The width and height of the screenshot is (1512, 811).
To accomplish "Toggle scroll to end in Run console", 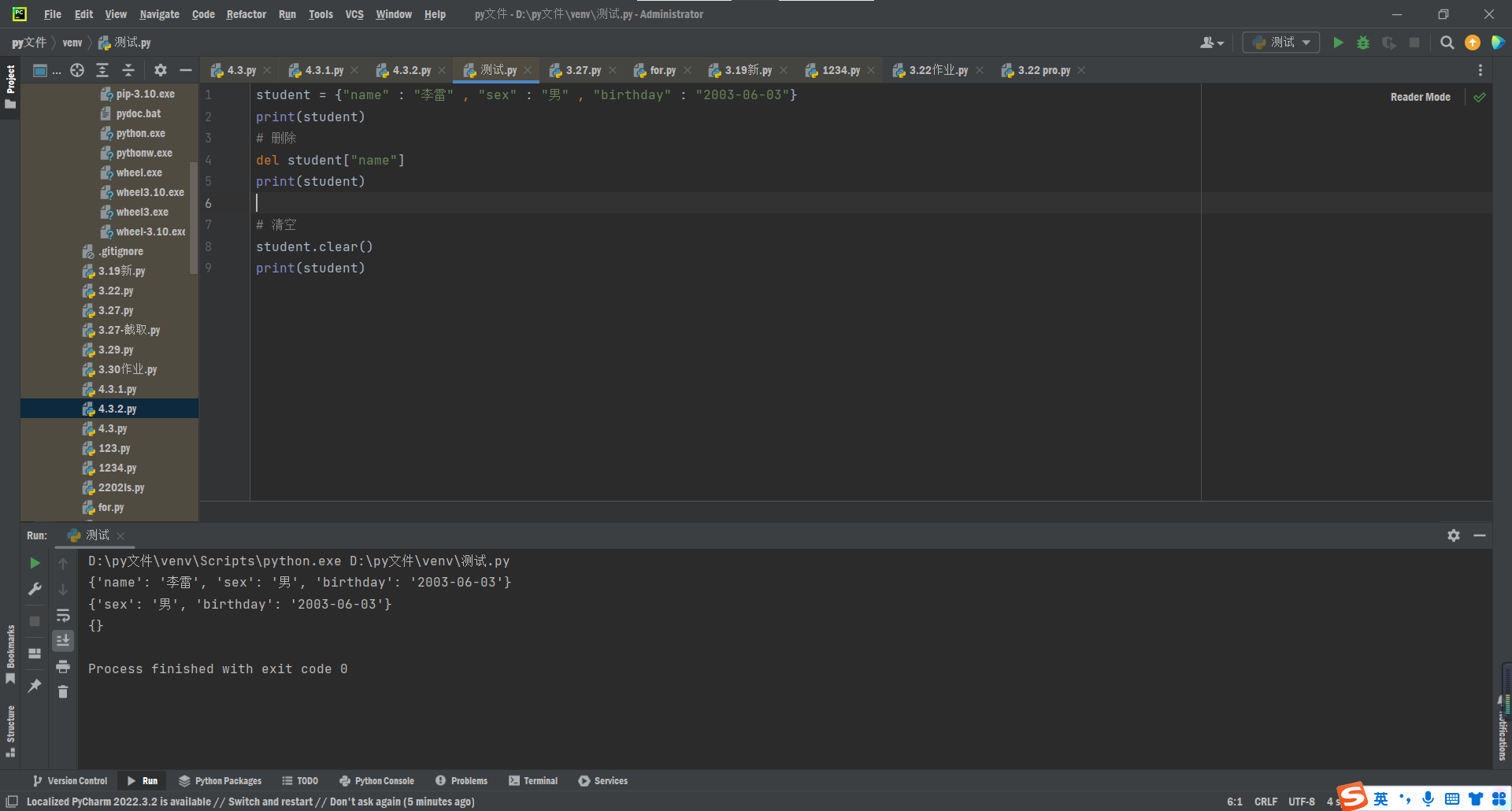I will click(x=63, y=641).
